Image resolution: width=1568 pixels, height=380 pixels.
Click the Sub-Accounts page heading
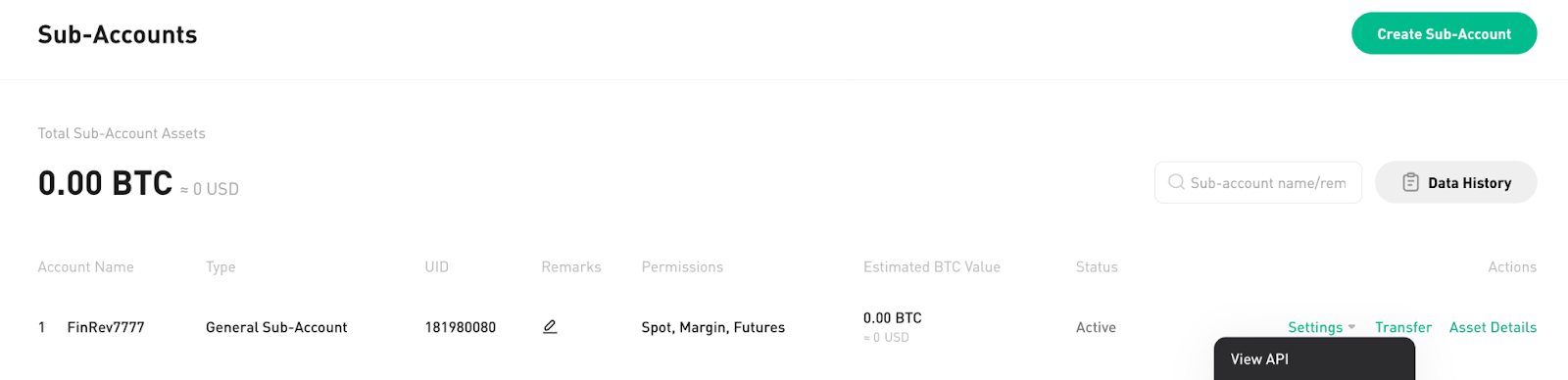118,34
